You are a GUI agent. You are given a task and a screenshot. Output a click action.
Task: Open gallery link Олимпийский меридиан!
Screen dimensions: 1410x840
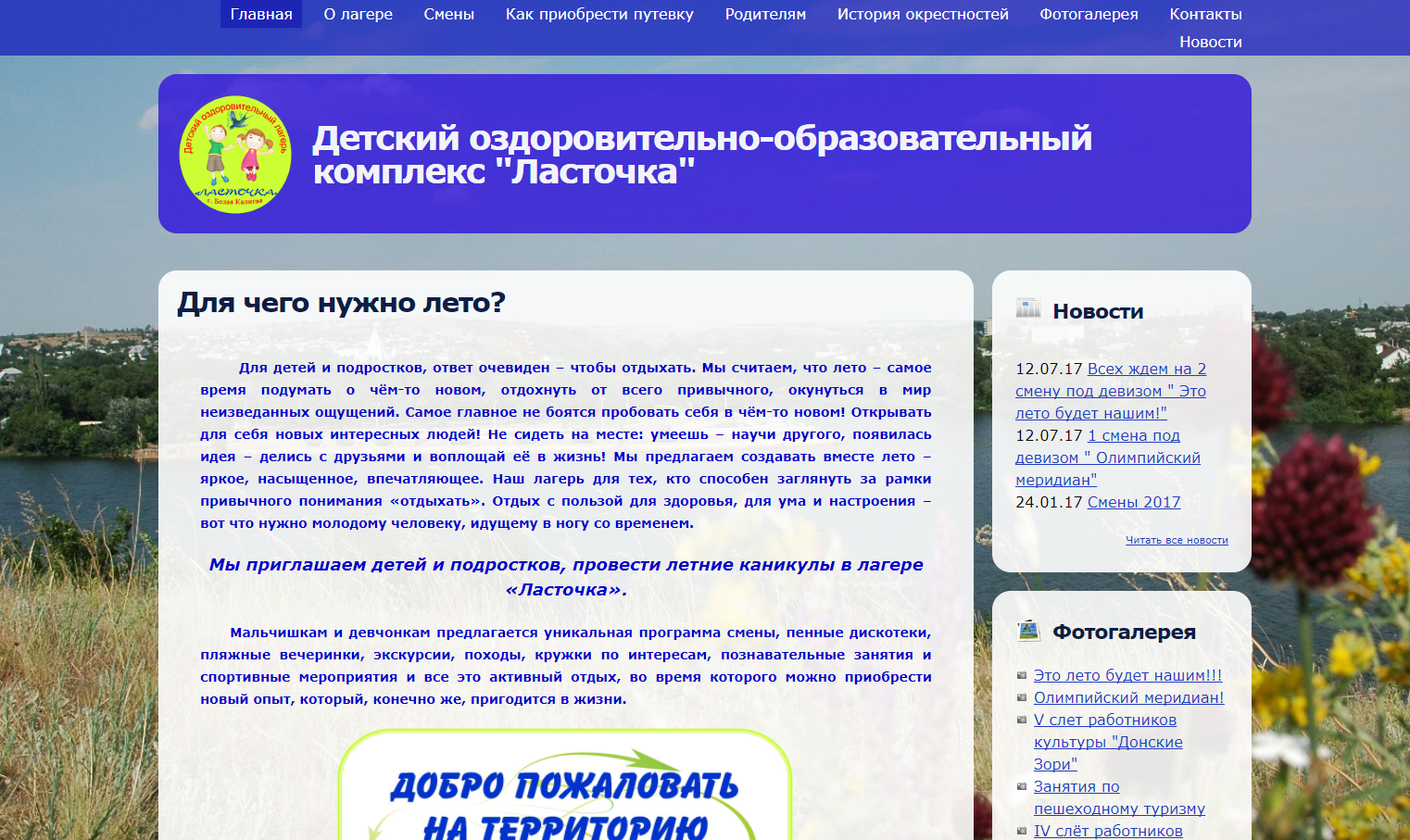(1128, 697)
